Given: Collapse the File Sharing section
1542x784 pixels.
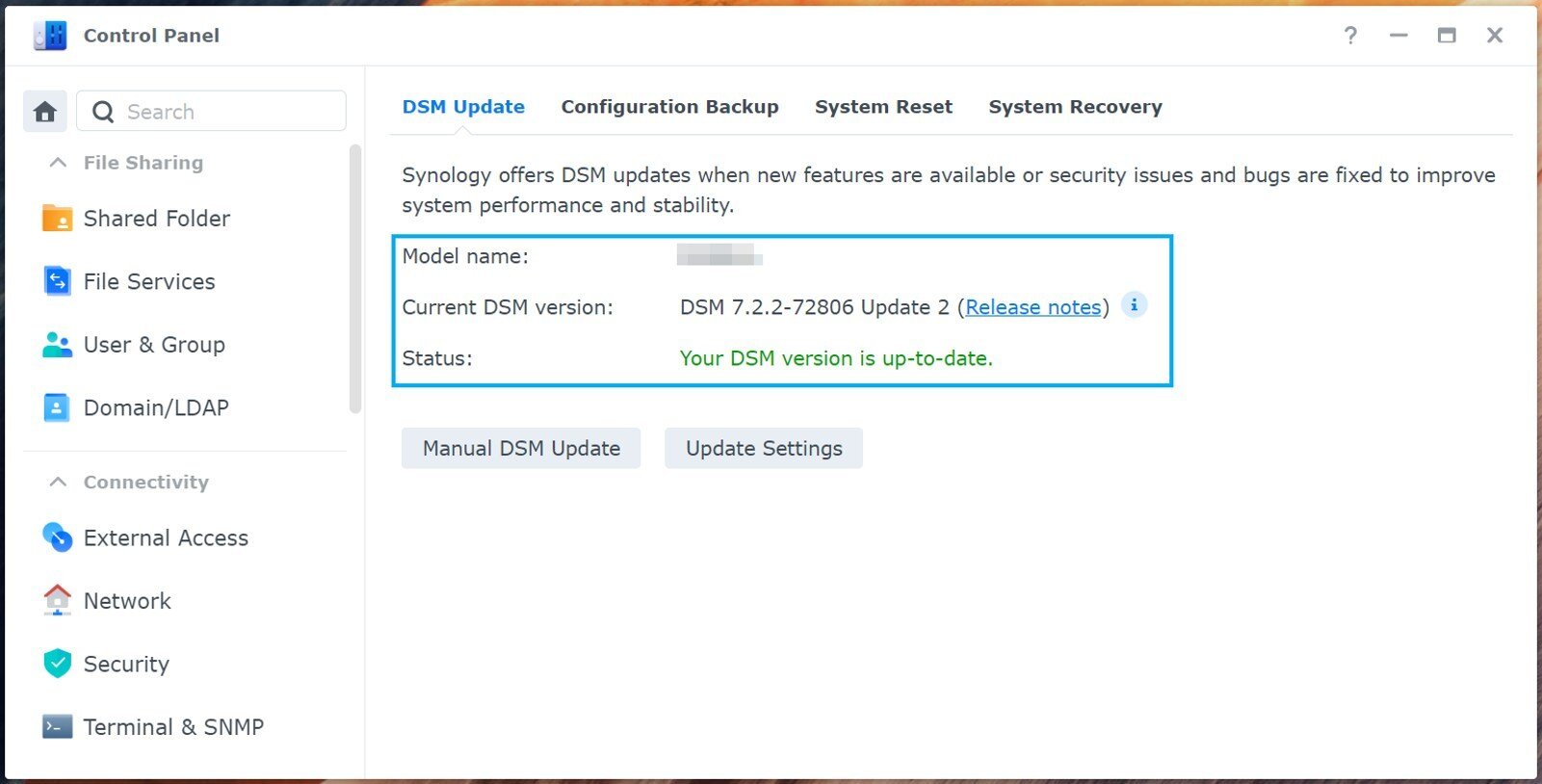Looking at the screenshot, I should click(x=58, y=163).
